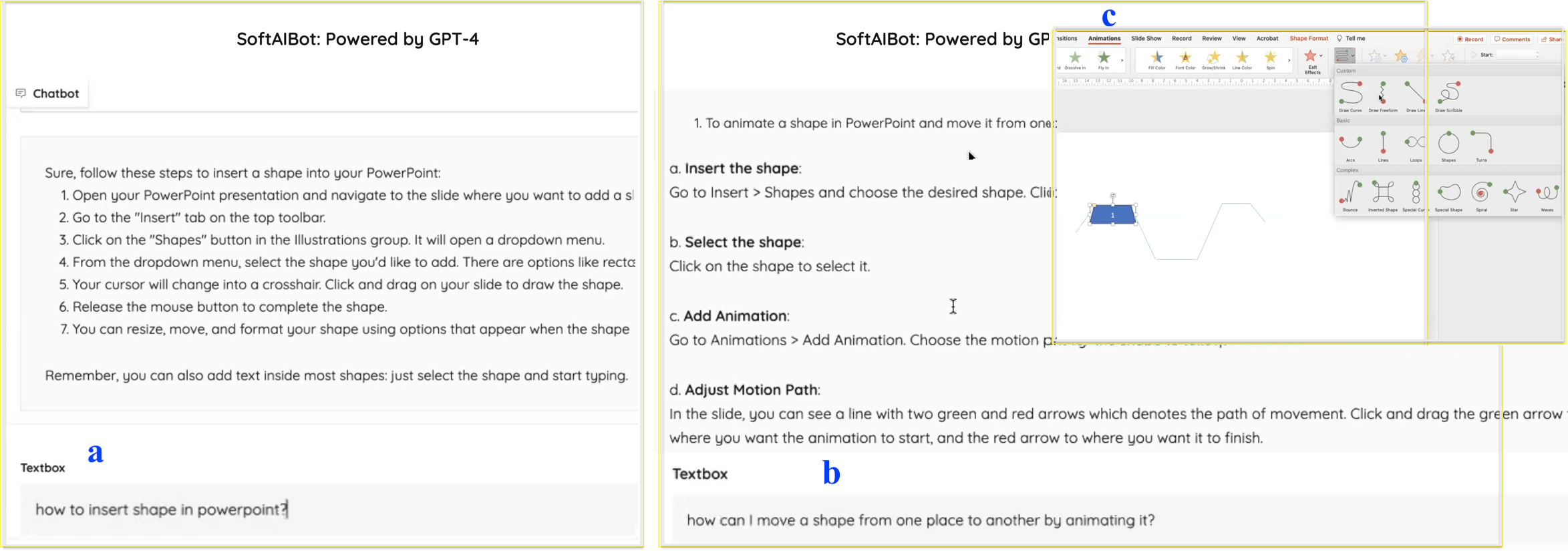Expand the emphasis effects gallery arrow
This screenshot has height=551, width=1568.
click(1289, 60)
